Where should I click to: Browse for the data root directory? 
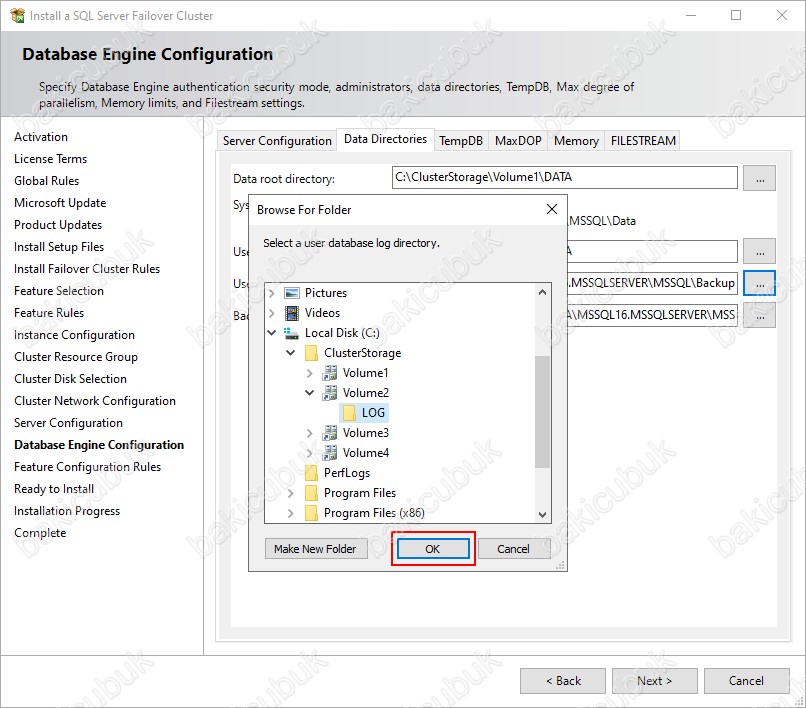click(x=760, y=178)
